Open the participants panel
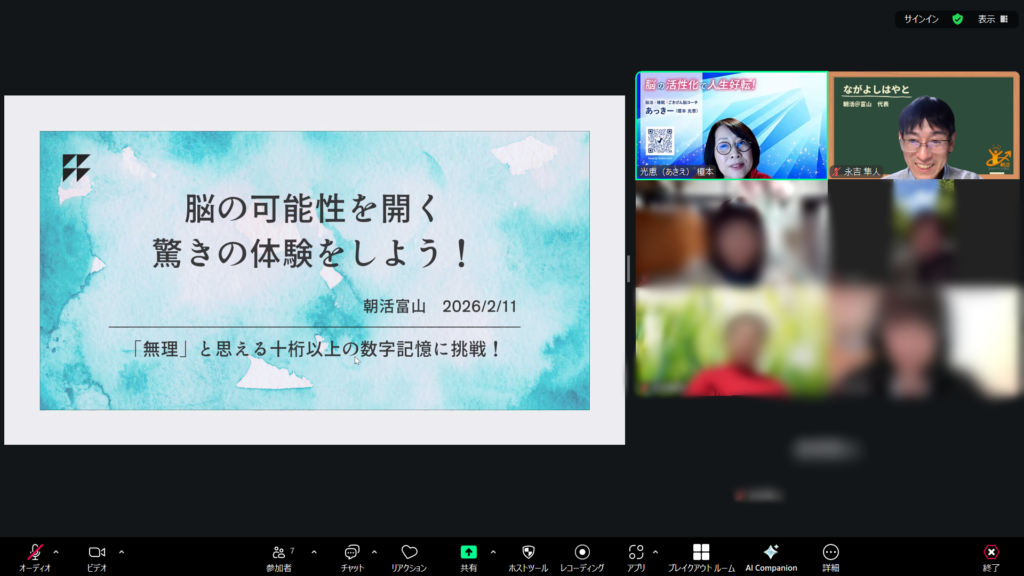Screen dimensions: 1024x576 coord(279,553)
